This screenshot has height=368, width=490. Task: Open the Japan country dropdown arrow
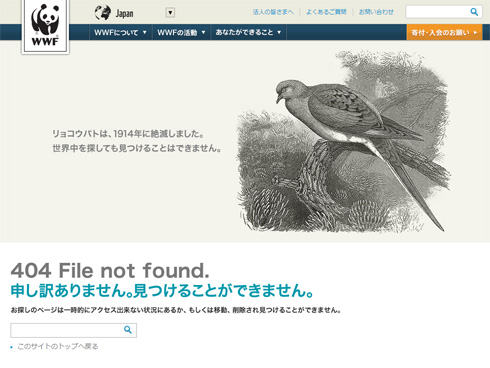[x=170, y=13]
